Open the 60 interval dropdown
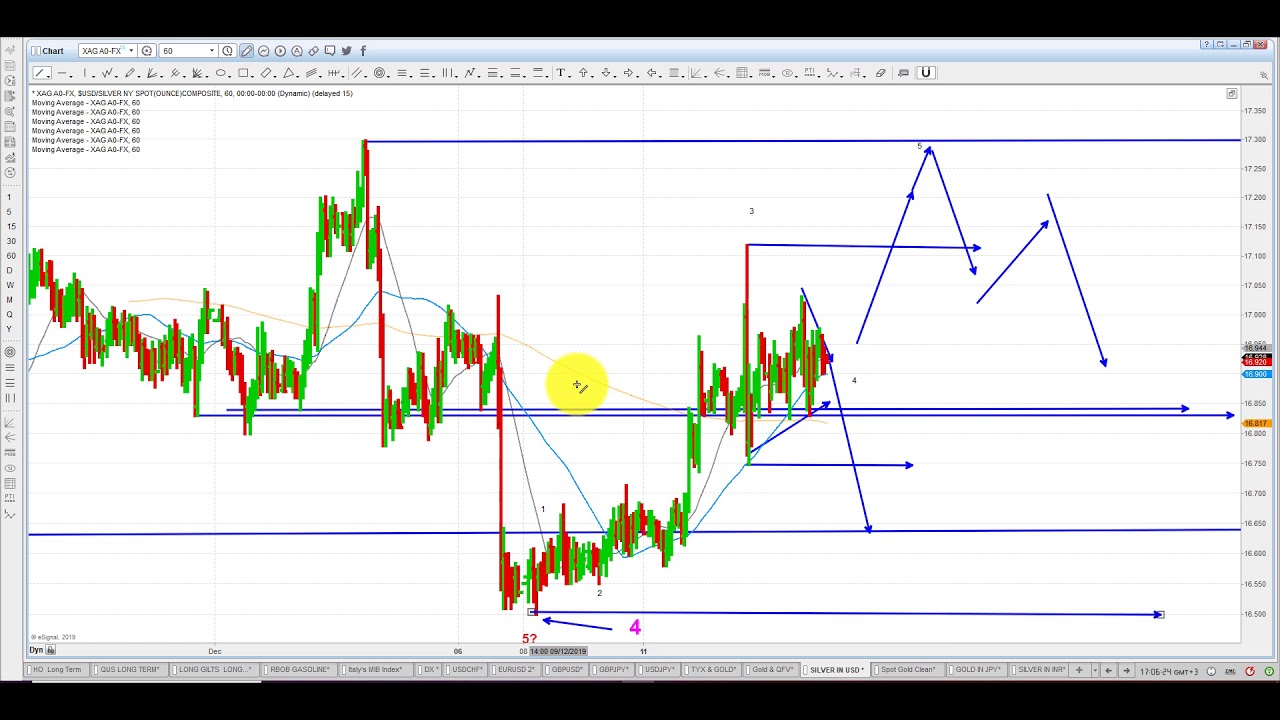The width and height of the screenshot is (1280, 720). pyautogui.click(x=212, y=51)
